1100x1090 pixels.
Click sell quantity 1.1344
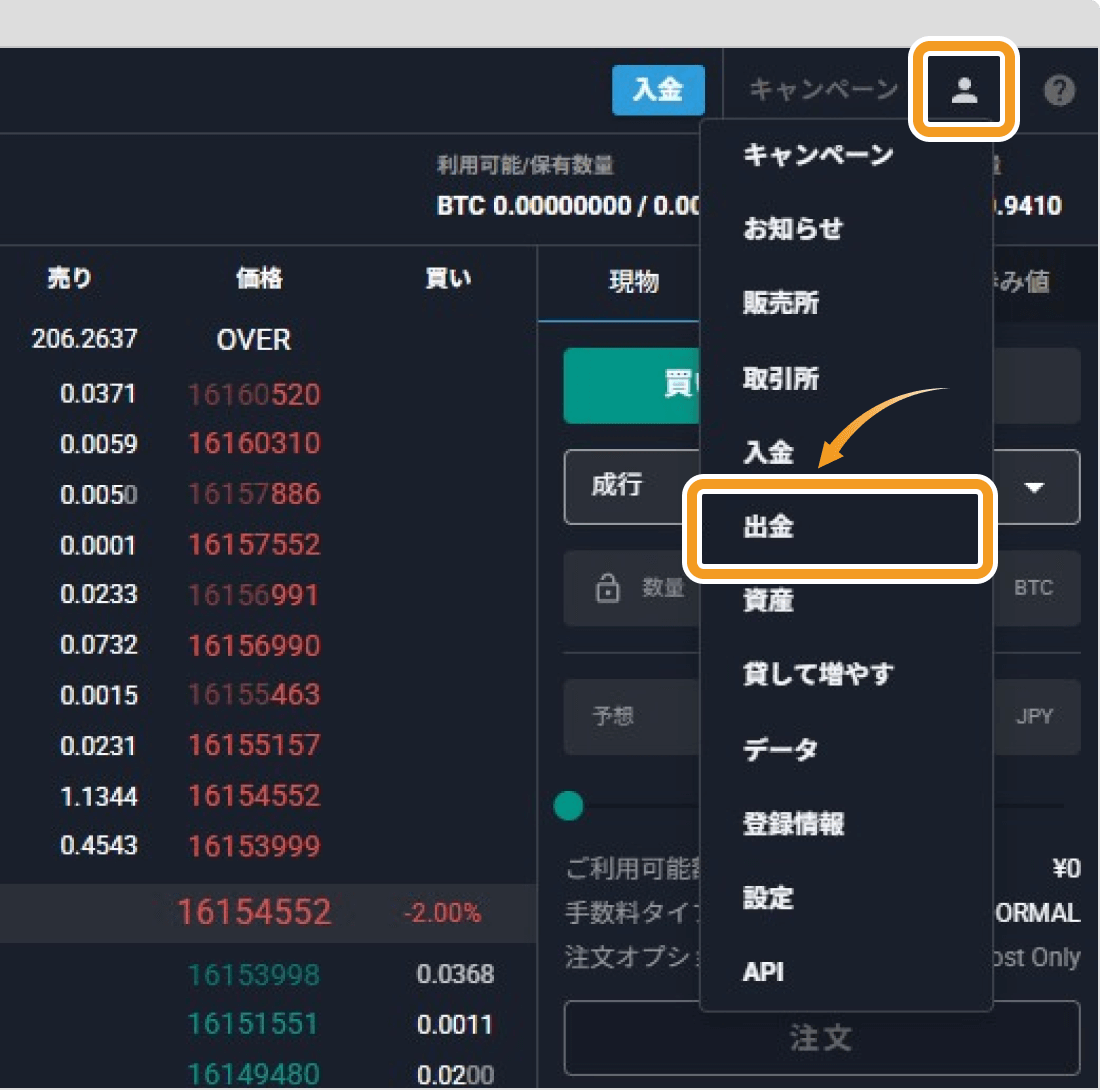pyautogui.click(x=99, y=797)
